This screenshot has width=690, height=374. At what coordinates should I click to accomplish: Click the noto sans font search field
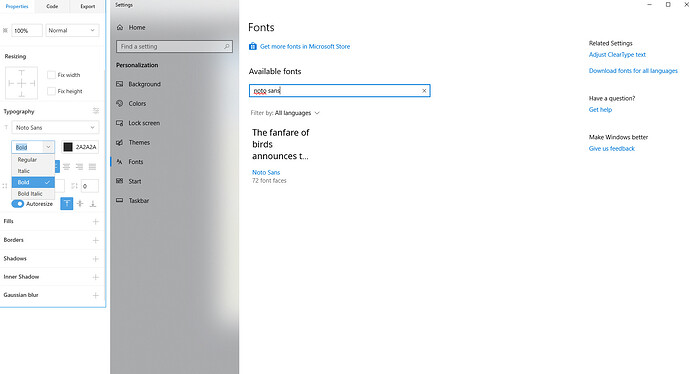pos(339,91)
